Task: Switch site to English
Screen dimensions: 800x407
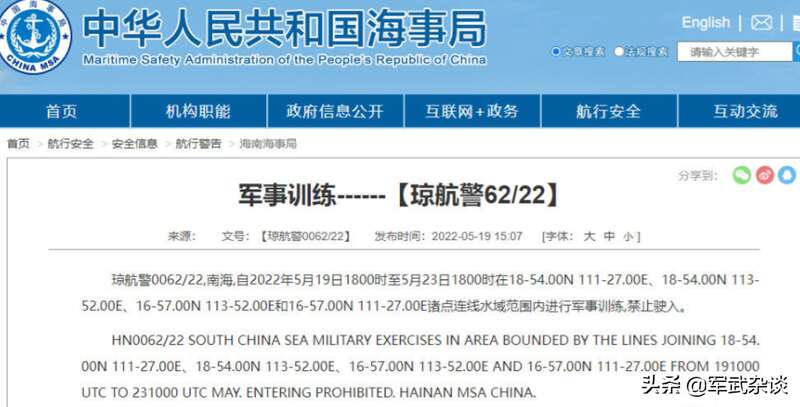Action: (706, 22)
